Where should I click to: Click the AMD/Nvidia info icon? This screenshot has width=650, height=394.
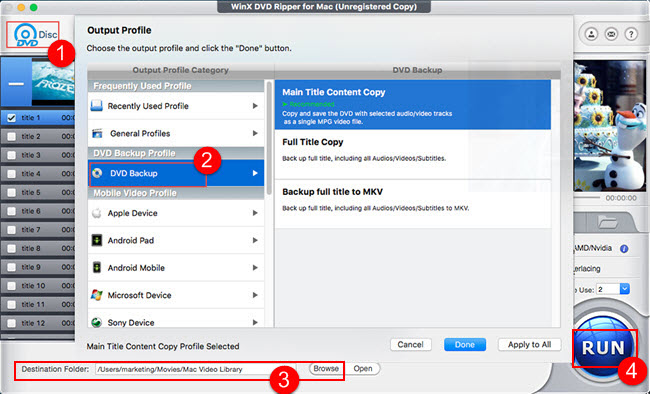point(624,249)
